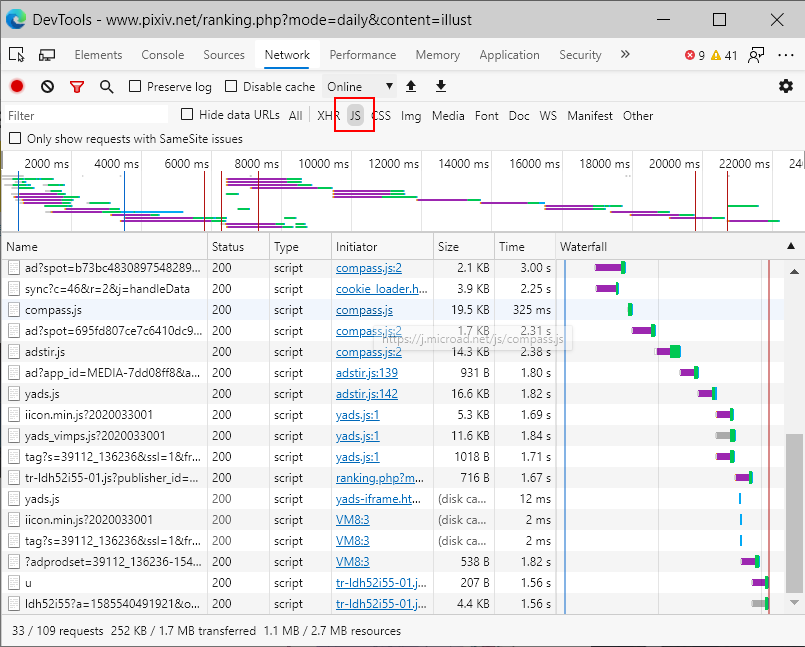Open adstir.js:139 initiator link
Viewport: 805px width, 647px height.
click(367, 373)
